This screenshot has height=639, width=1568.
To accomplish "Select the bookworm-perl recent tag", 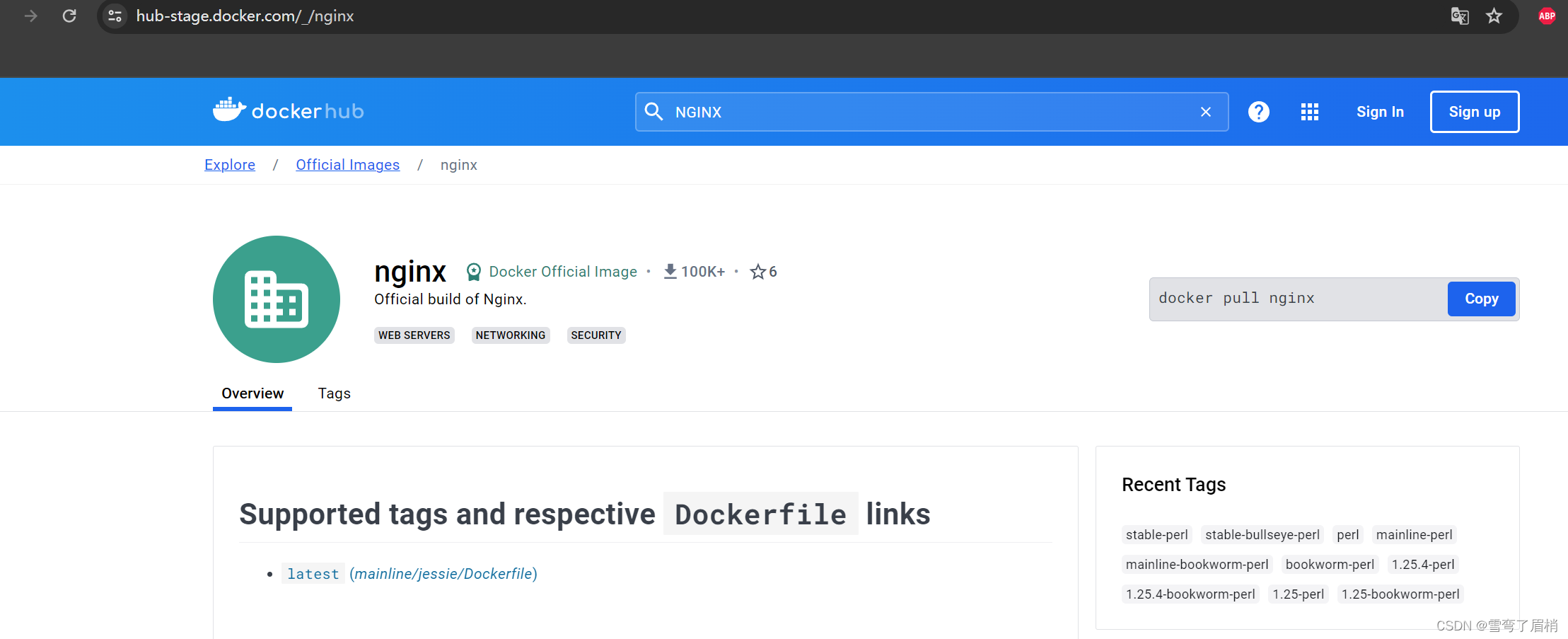I will click(x=1330, y=565).
